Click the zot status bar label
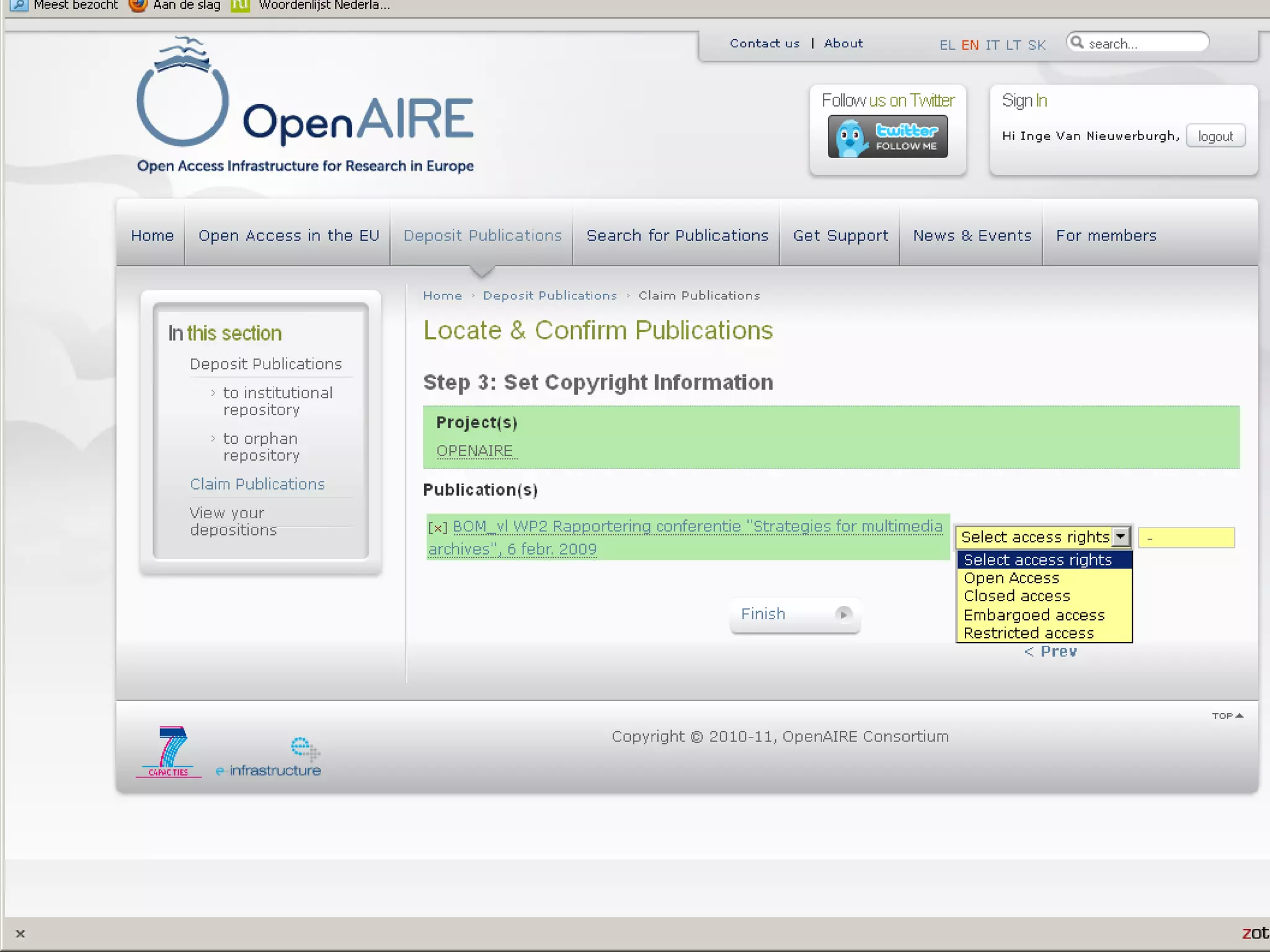This screenshot has width=1270, height=952. tap(1255, 933)
